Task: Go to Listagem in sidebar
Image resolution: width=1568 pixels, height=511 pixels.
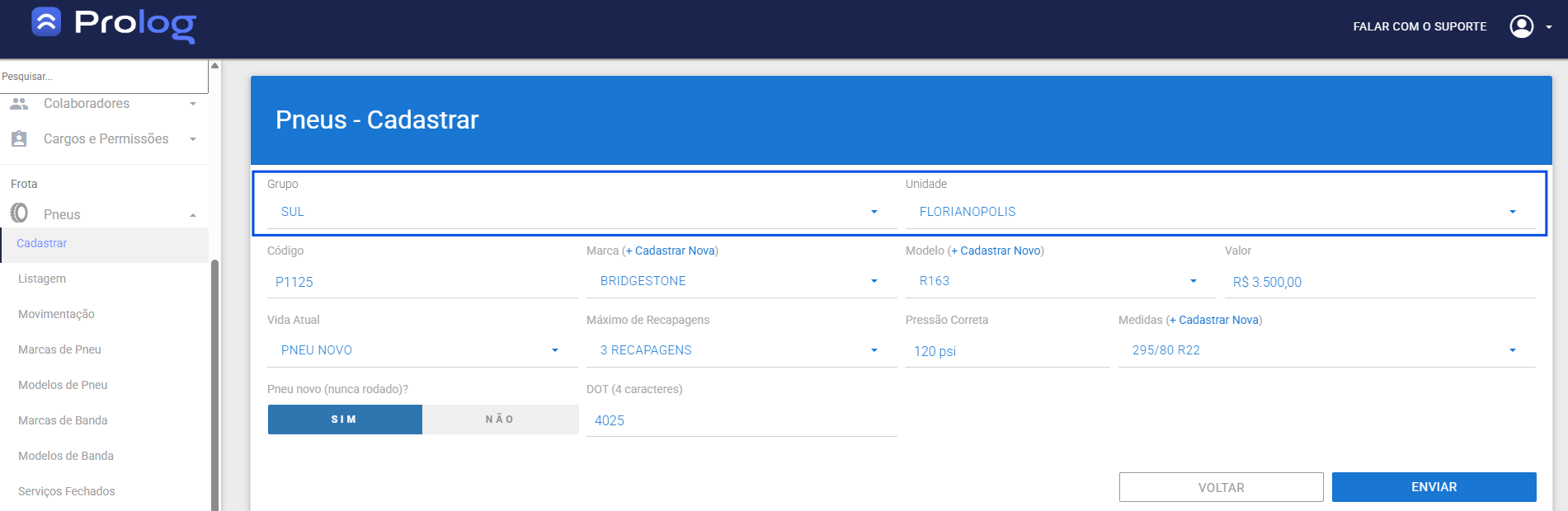Action: pos(42,279)
